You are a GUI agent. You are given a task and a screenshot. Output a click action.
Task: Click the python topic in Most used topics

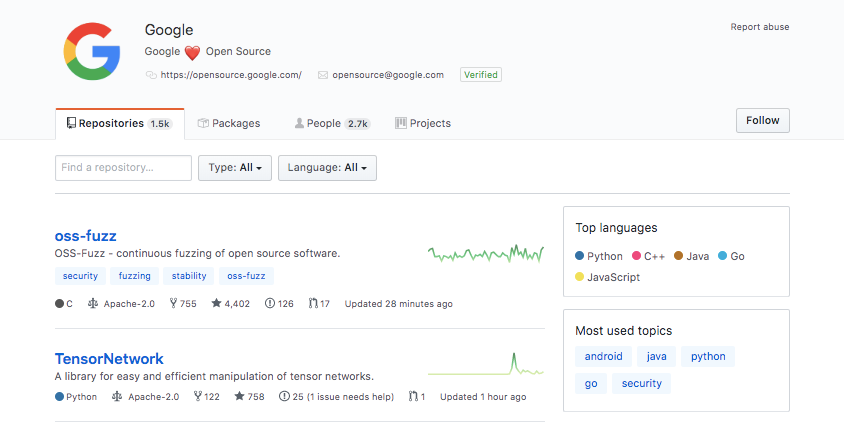tap(708, 356)
